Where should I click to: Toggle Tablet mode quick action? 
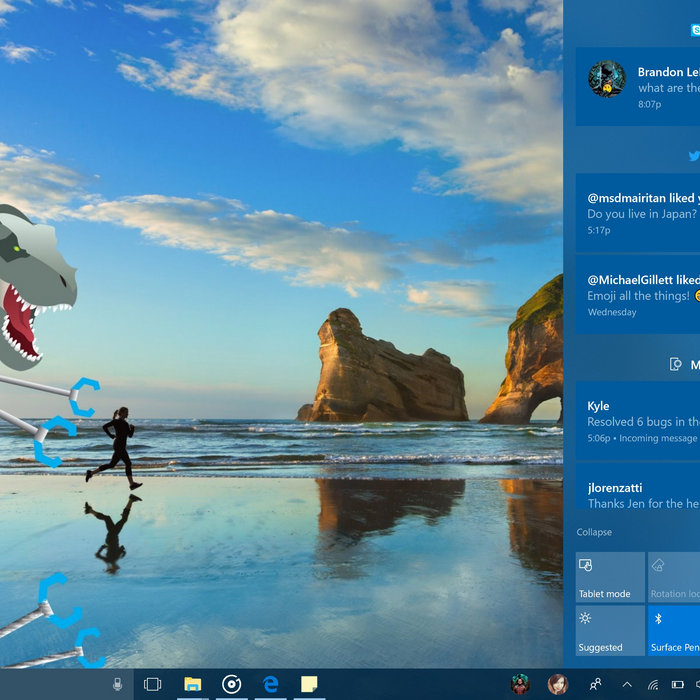tap(610, 578)
